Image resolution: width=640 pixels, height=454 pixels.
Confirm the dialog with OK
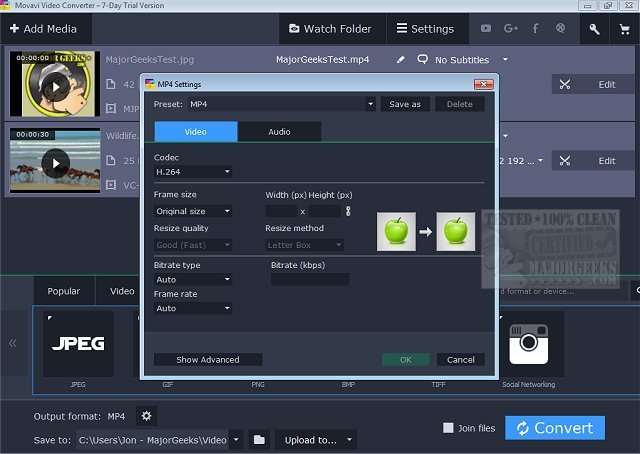[406, 360]
